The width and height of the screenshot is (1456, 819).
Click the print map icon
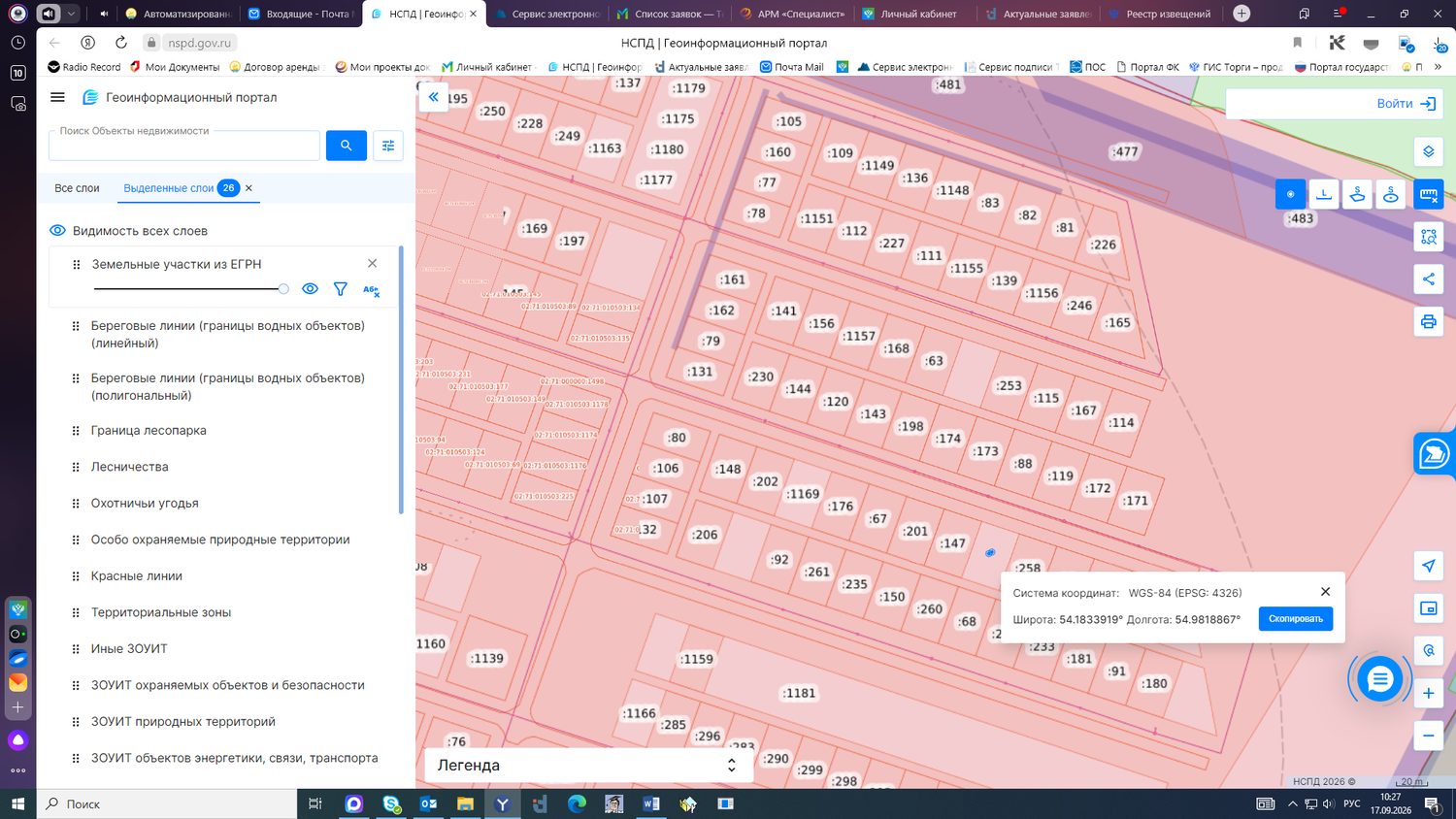(1428, 321)
